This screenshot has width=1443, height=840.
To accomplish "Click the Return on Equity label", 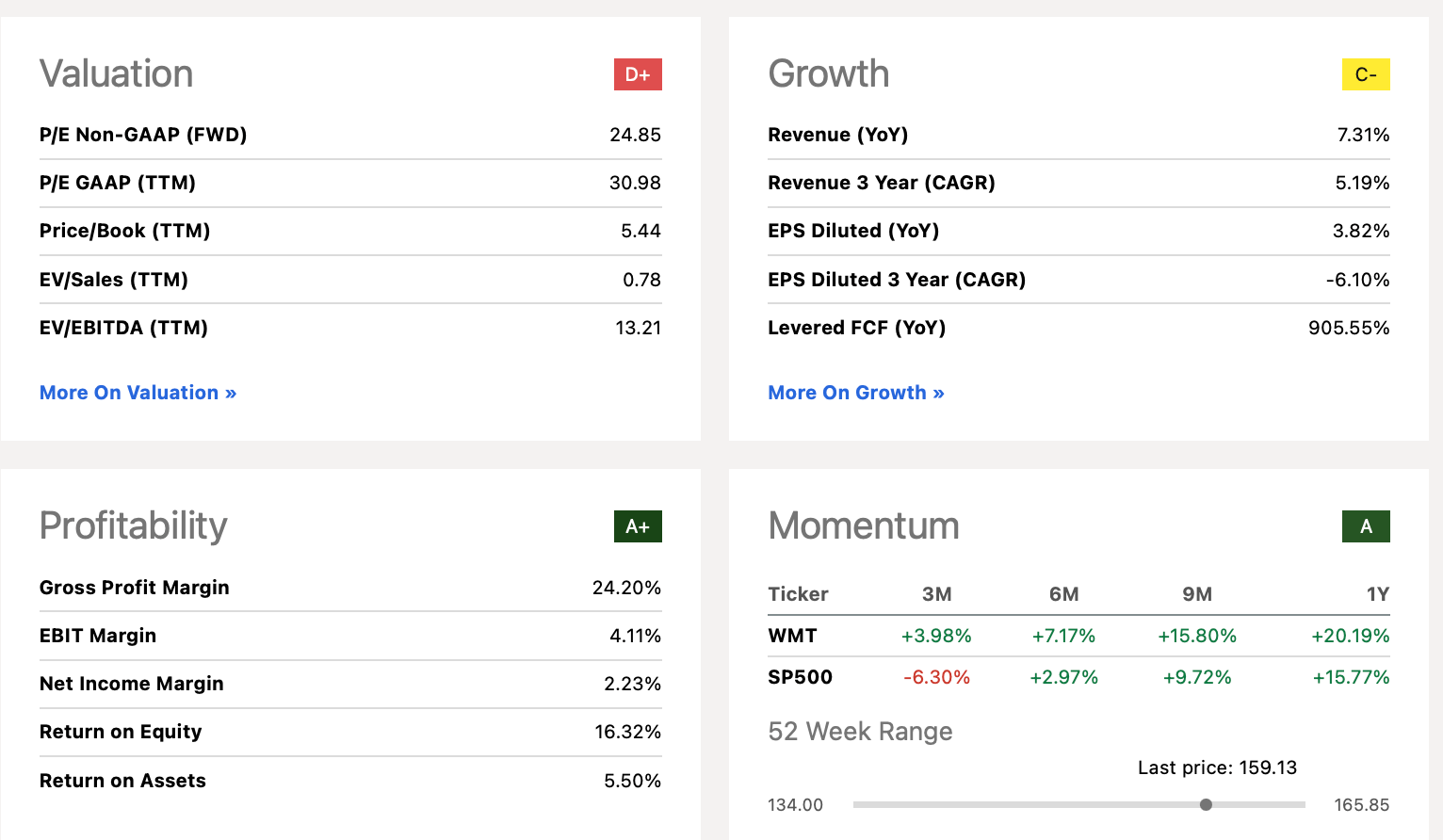I will click(121, 732).
